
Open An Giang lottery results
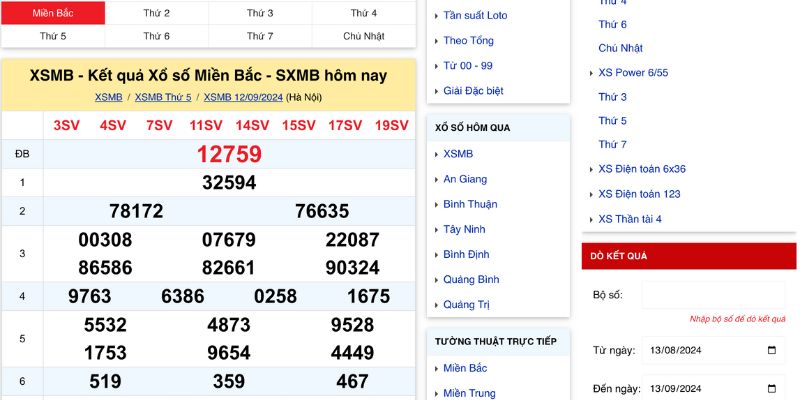[465, 179]
